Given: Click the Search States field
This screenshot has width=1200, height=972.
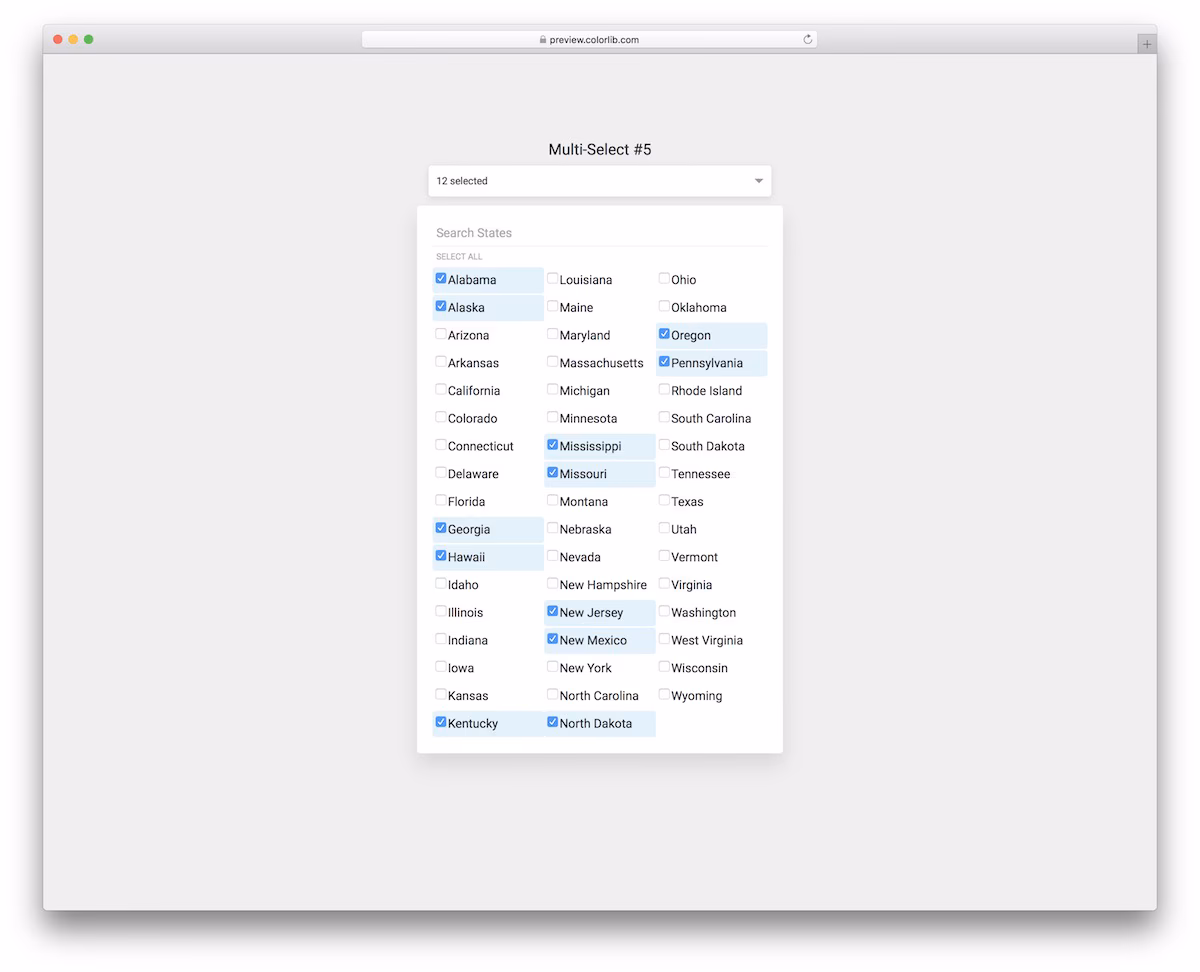Looking at the screenshot, I should [600, 233].
